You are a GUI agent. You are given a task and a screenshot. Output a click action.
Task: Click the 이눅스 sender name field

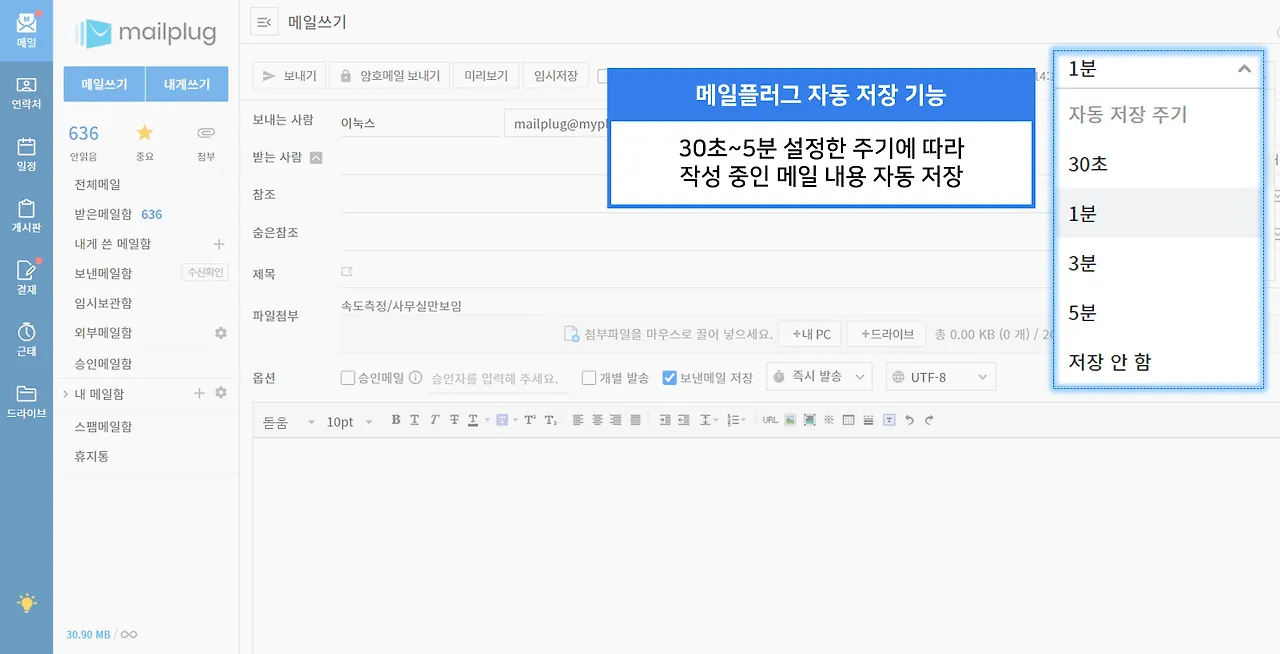coord(419,124)
